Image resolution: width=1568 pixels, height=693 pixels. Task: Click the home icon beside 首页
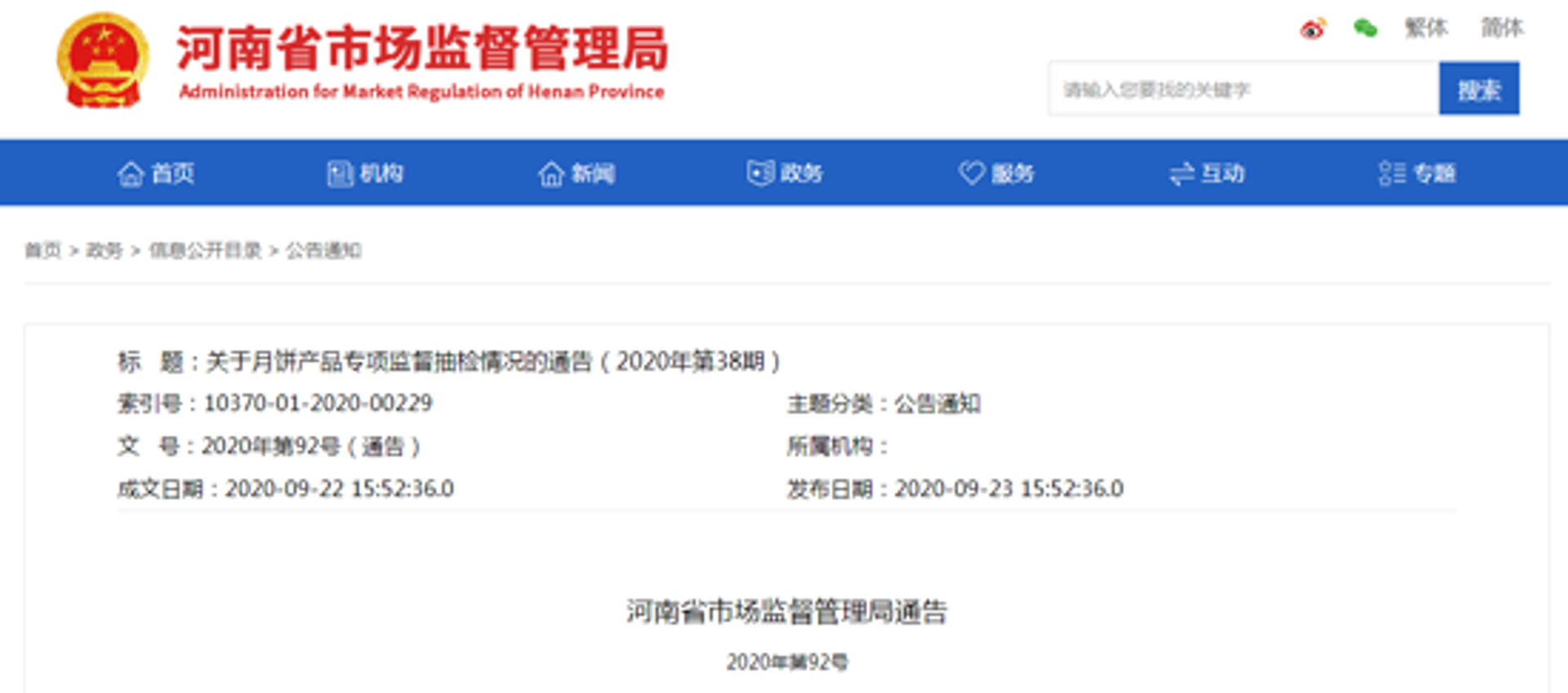(131, 173)
